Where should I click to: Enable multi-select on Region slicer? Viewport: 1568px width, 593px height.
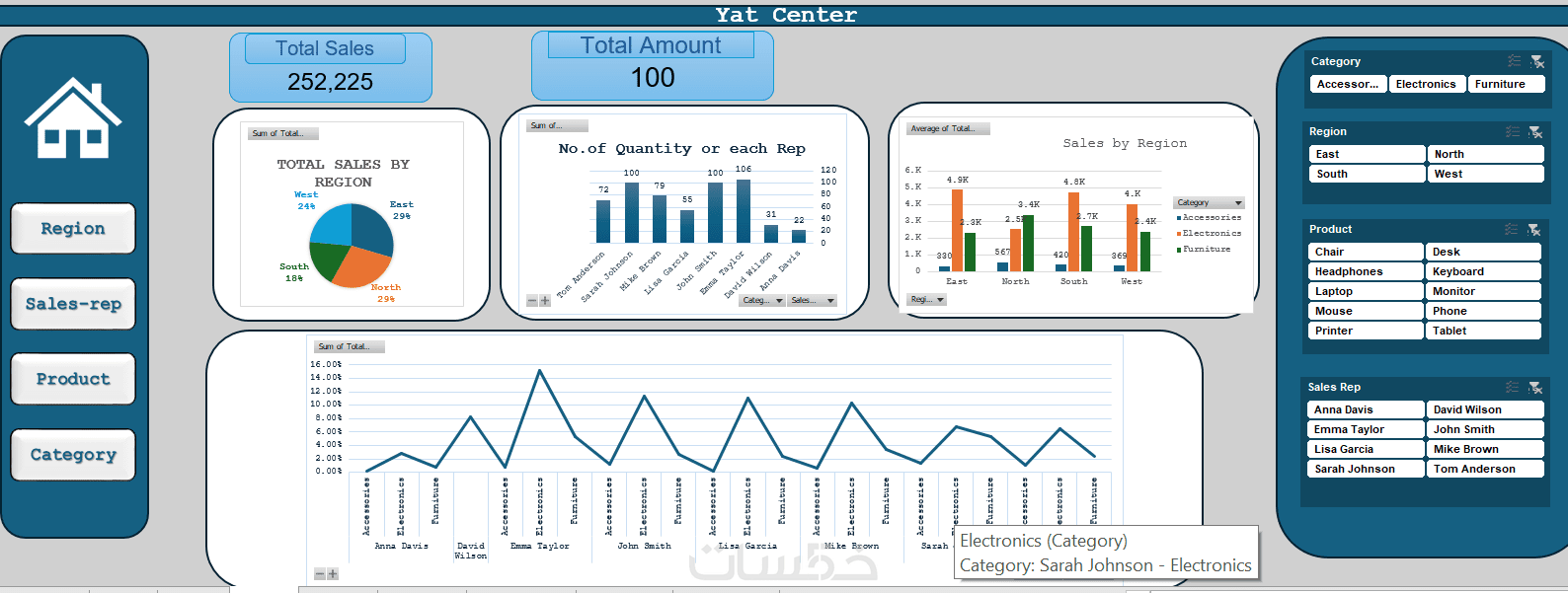(1513, 131)
